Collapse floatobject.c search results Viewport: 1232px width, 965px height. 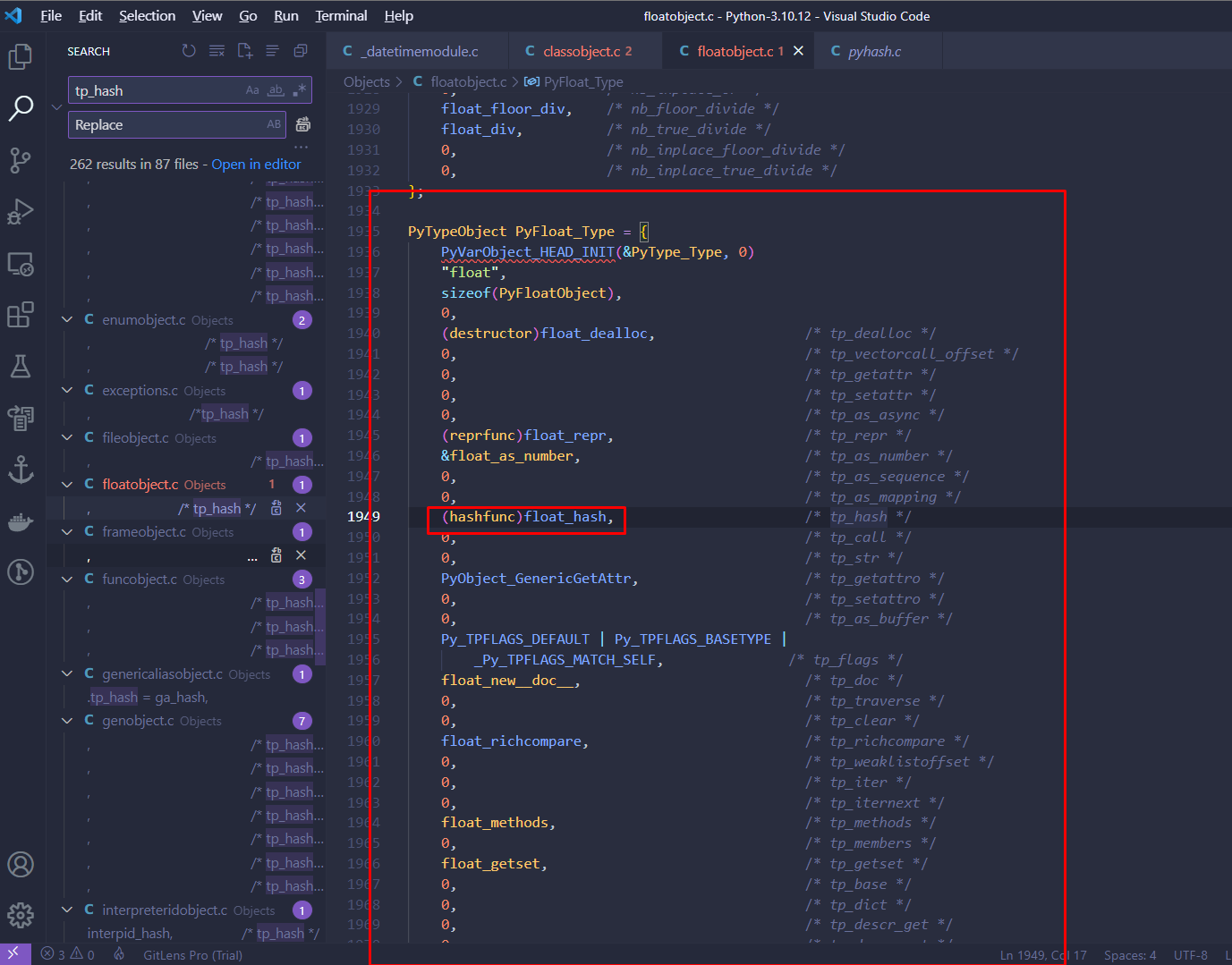67,484
